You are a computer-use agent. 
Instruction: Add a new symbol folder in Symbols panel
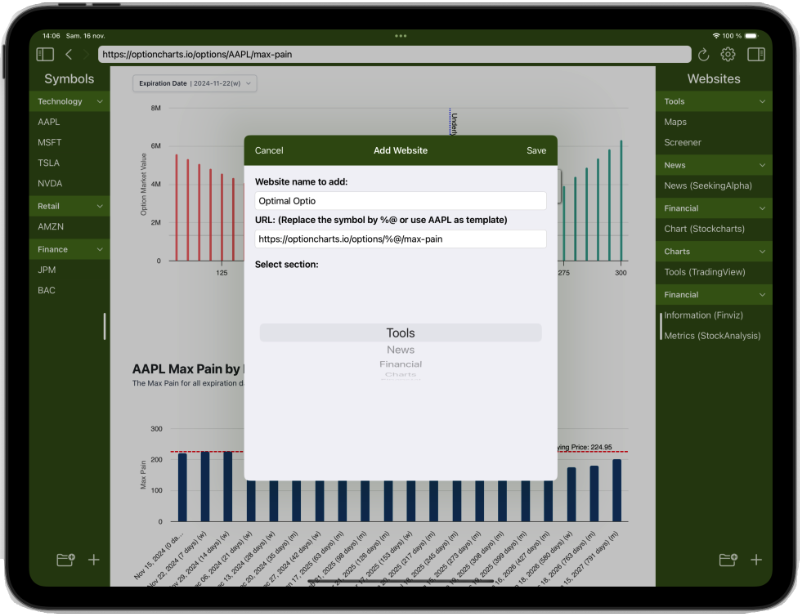click(x=66, y=560)
